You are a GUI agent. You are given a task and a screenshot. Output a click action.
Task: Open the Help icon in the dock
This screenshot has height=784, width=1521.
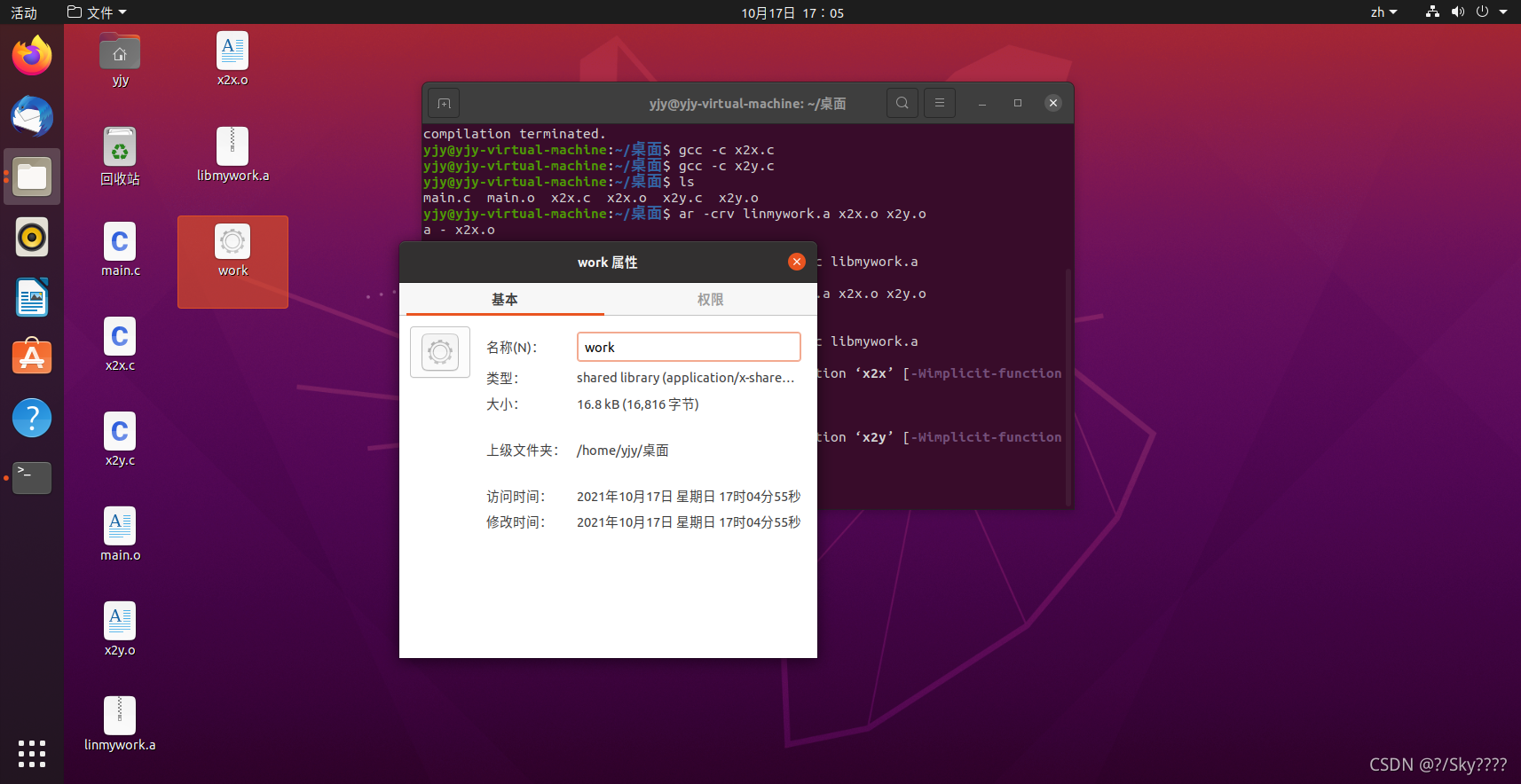tap(32, 418)
